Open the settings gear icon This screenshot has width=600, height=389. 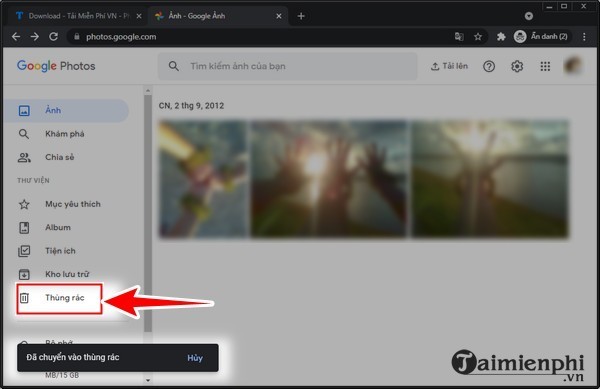coord(517,67)
